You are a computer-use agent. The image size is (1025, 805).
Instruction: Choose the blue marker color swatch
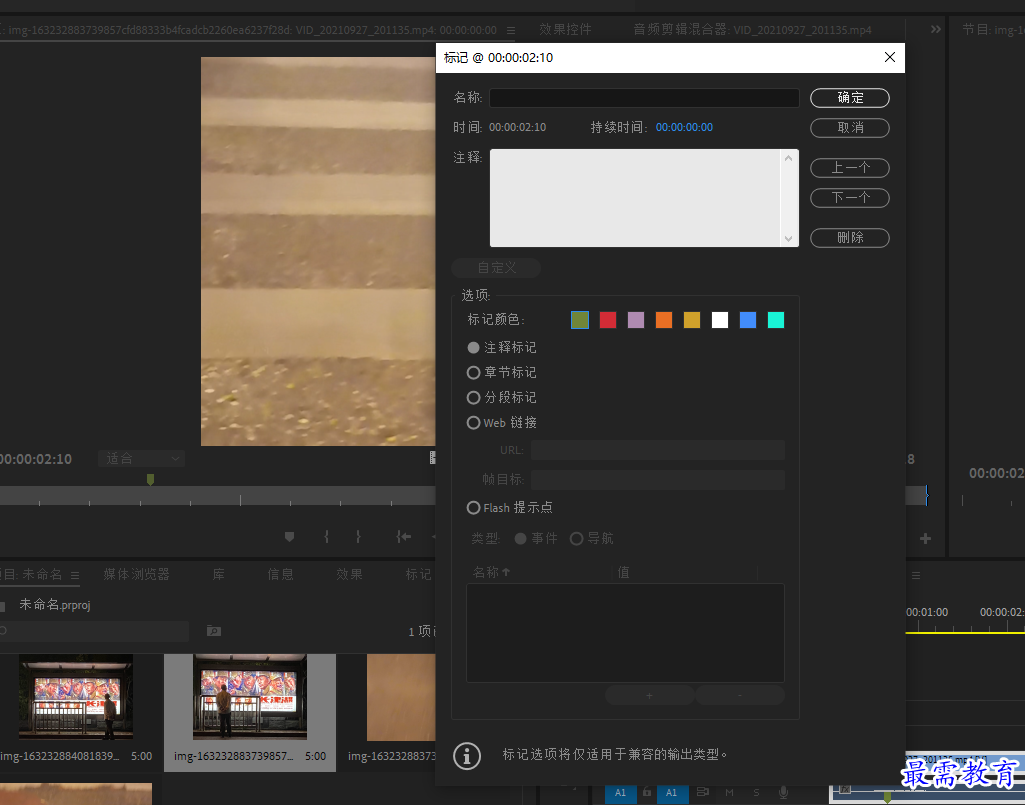tap(748, 320)
